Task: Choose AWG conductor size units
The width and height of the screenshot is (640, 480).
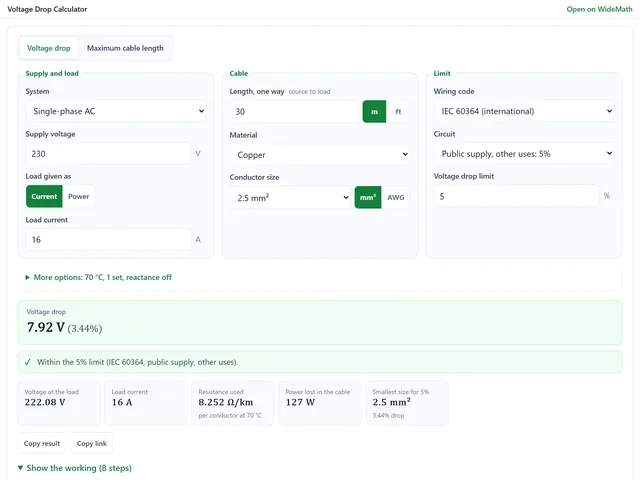Action: tap(396, 198)
